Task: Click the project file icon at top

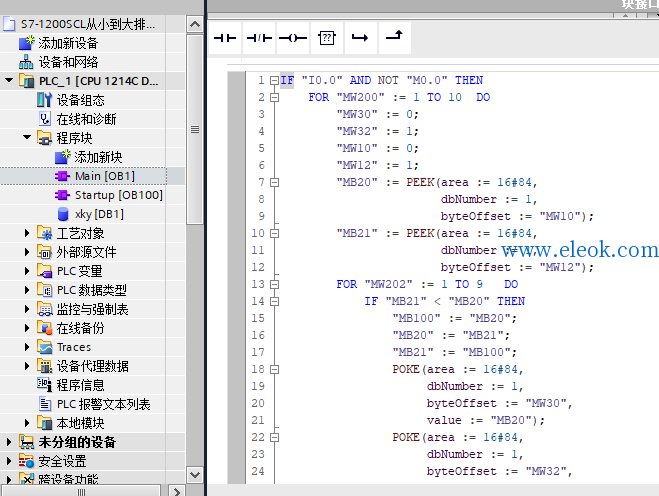Action: coord(9,24)
